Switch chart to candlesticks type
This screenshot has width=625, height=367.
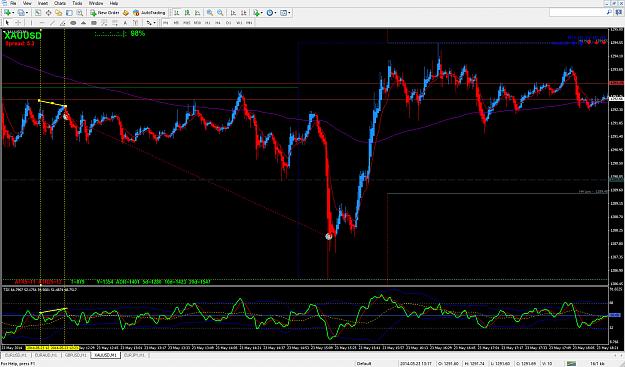[187, 13]
